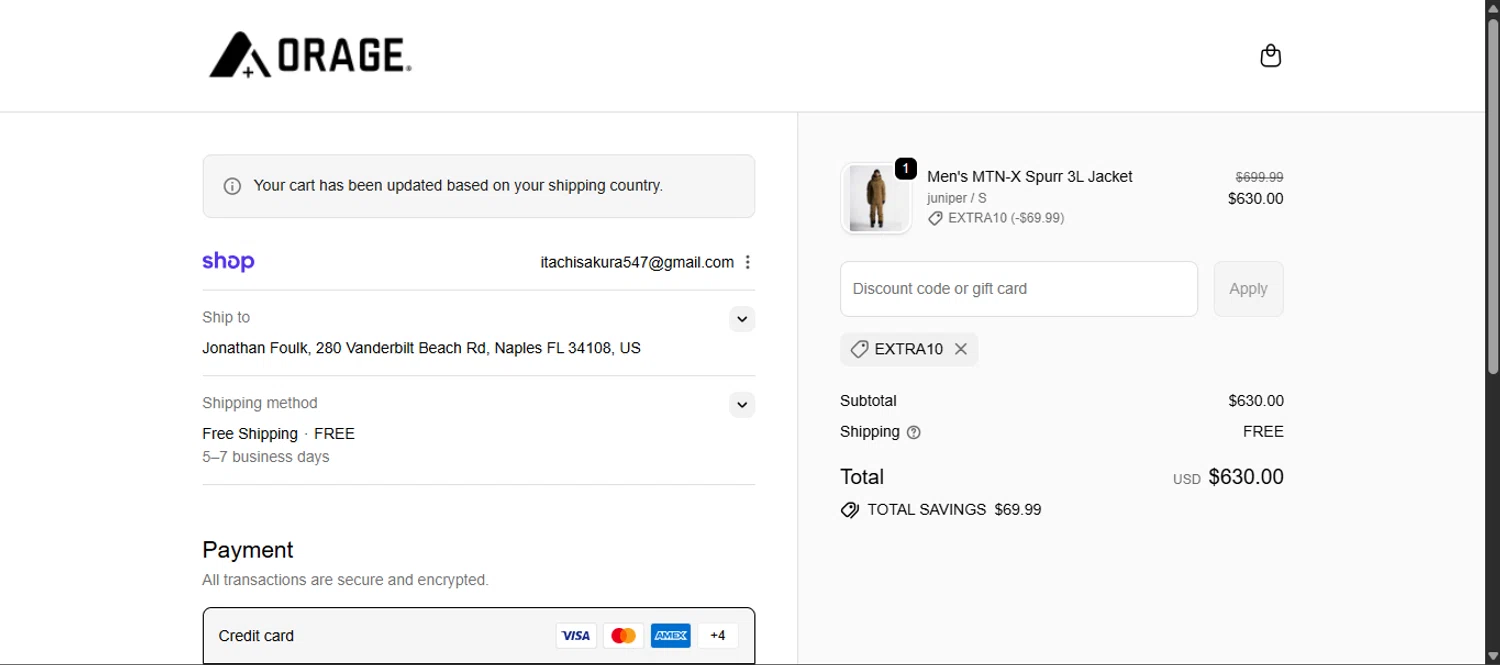Click the juniper / S variant text
Screen dimensions: 1500x665
coord(957,198)
